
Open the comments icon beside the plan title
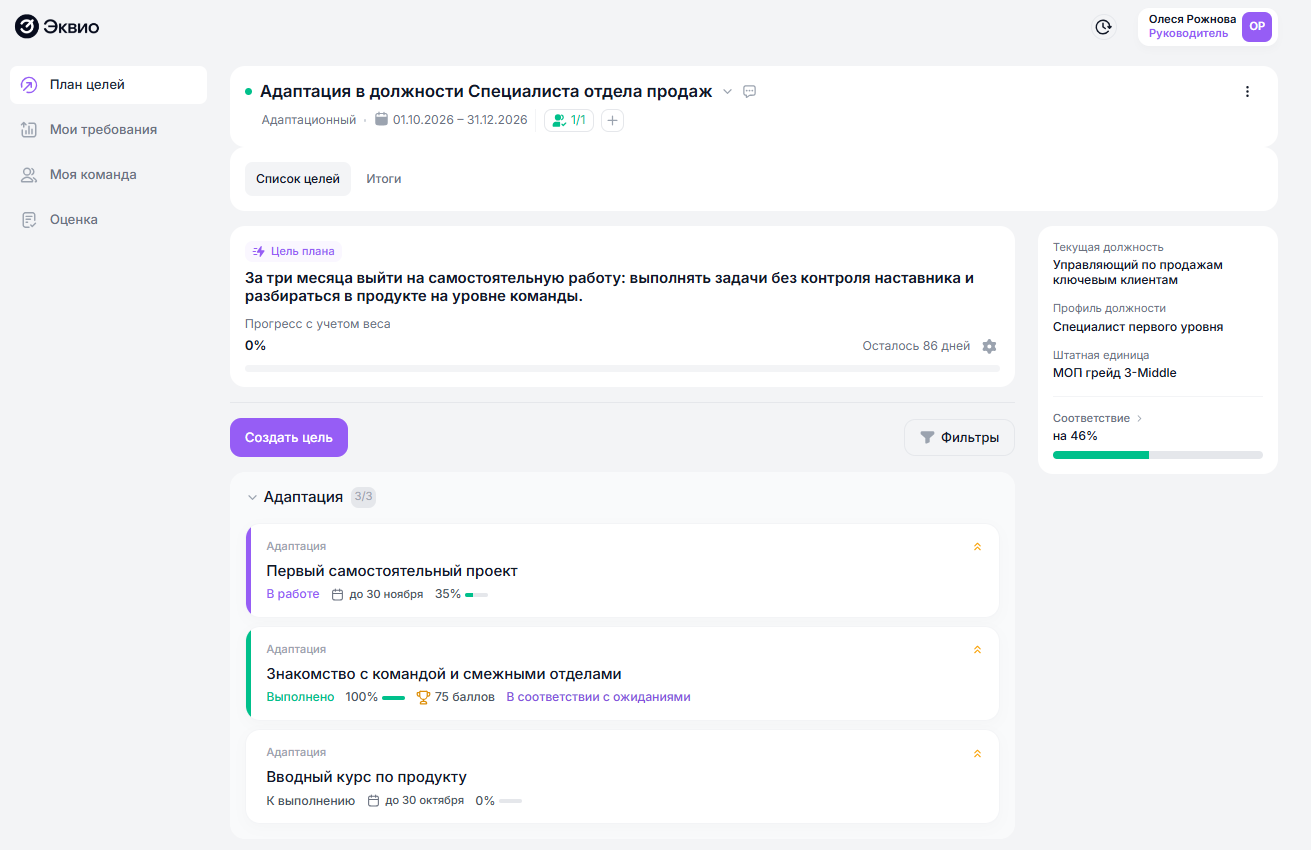[x=750, y=91]
